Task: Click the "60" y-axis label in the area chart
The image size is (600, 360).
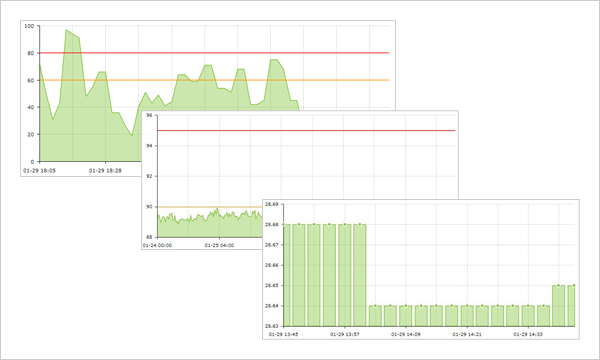Action: [31, 80]
